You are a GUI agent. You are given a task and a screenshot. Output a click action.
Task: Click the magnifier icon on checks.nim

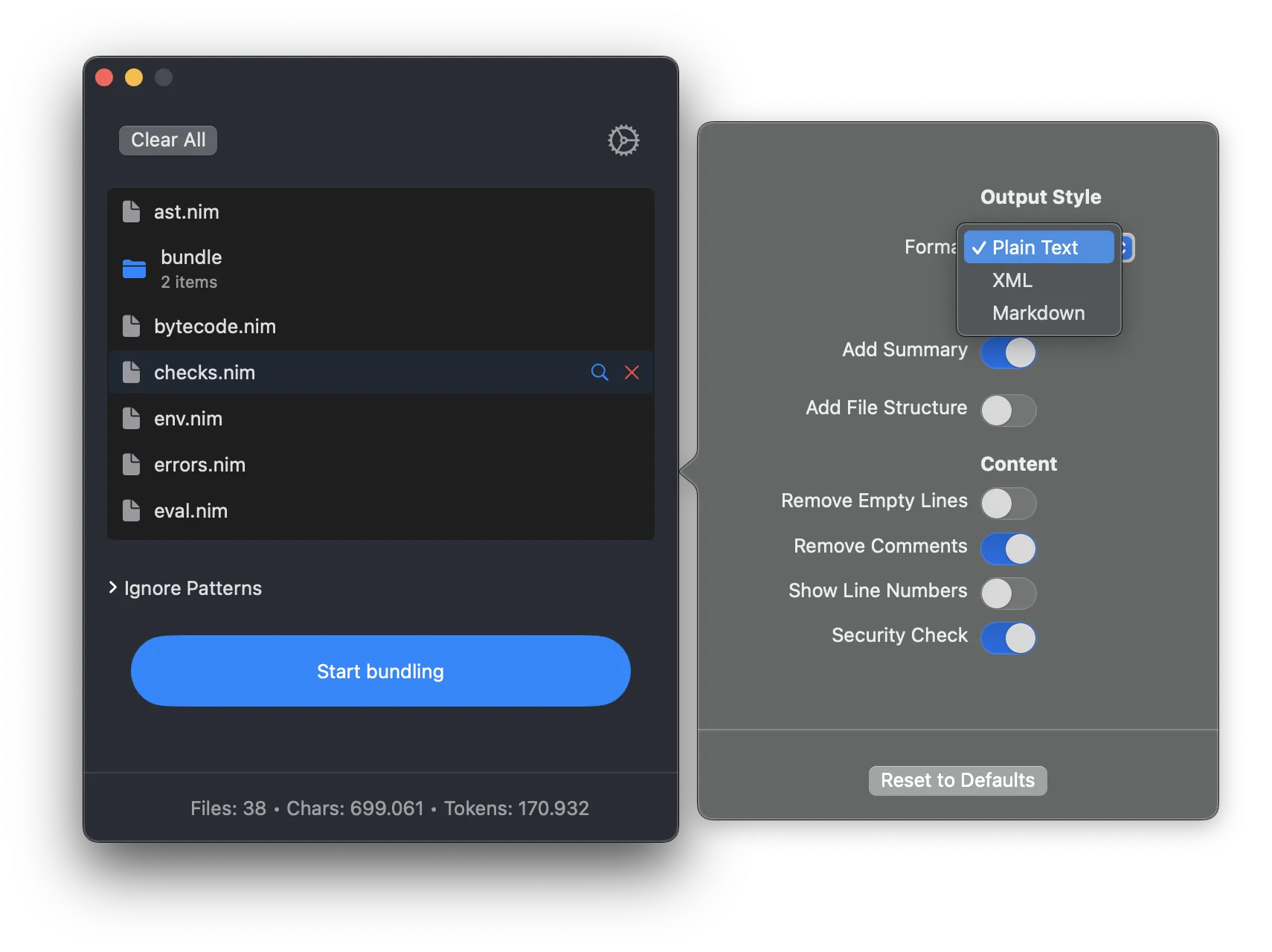(x=600, y=372)
